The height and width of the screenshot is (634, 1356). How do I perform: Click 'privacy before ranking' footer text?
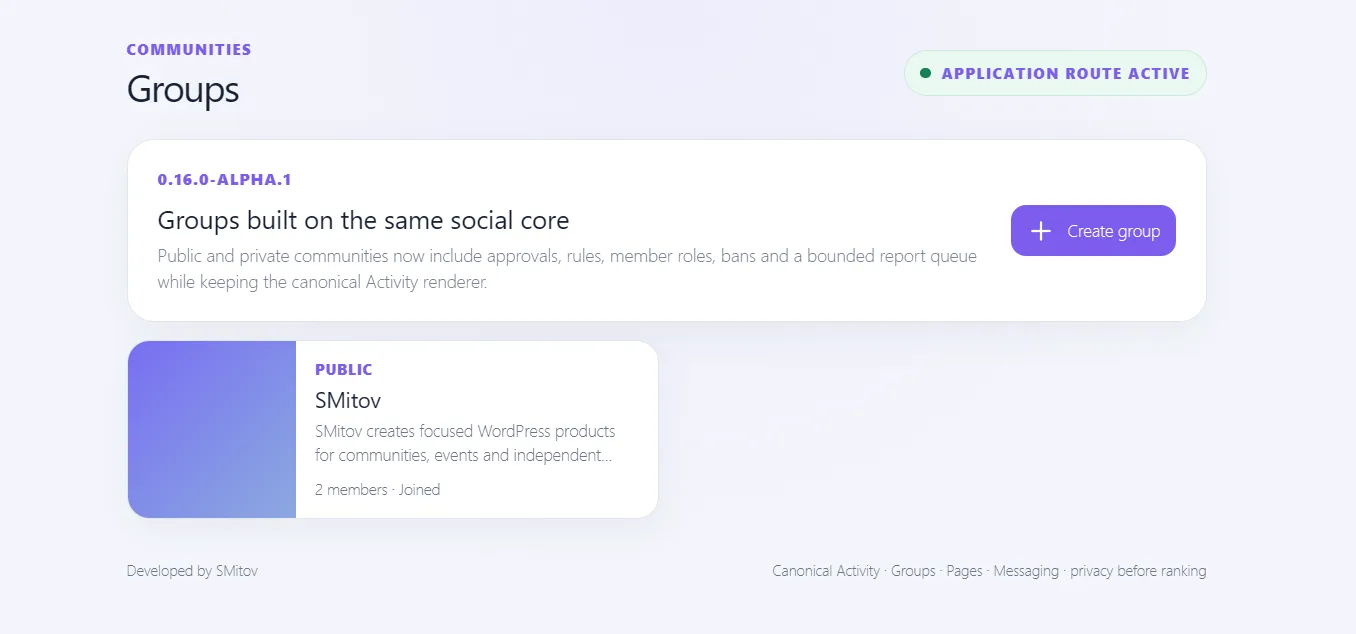tap(1138, 571)
